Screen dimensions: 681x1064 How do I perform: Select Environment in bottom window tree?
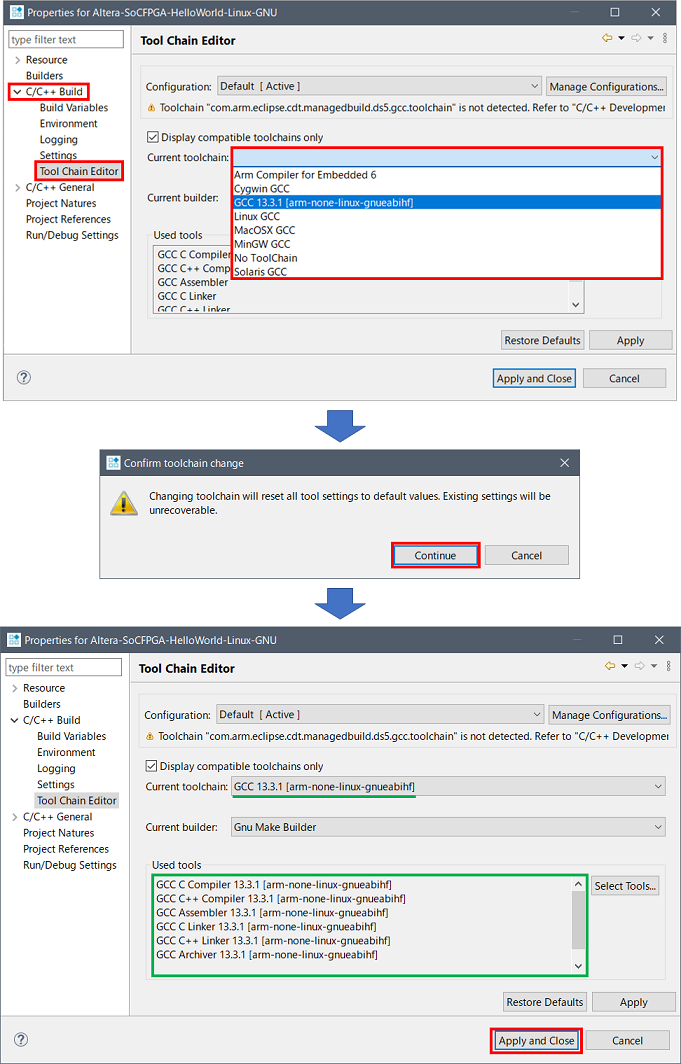click(66, 752)
